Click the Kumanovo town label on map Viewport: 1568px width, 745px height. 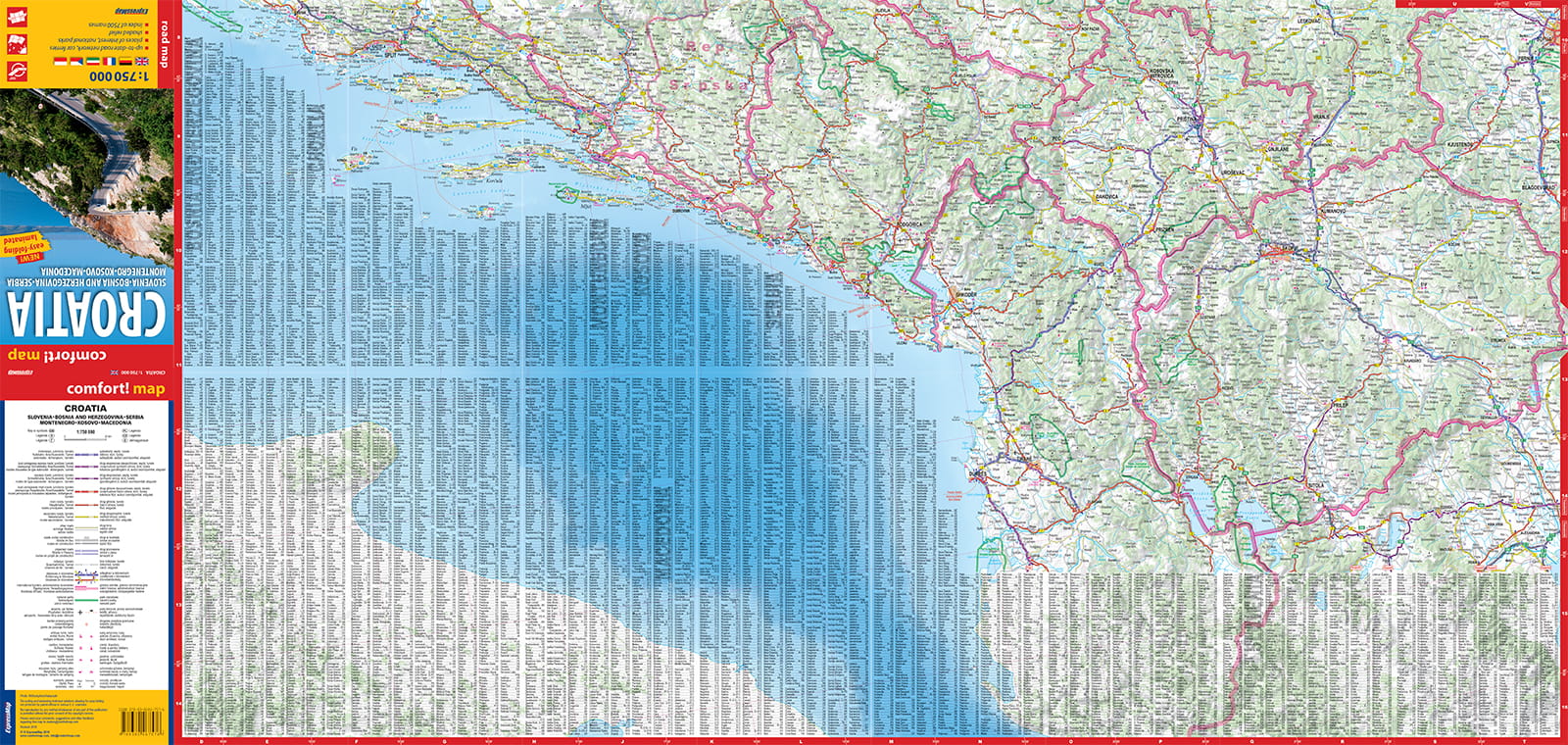pyautogui.click(x=1333, y=210)
